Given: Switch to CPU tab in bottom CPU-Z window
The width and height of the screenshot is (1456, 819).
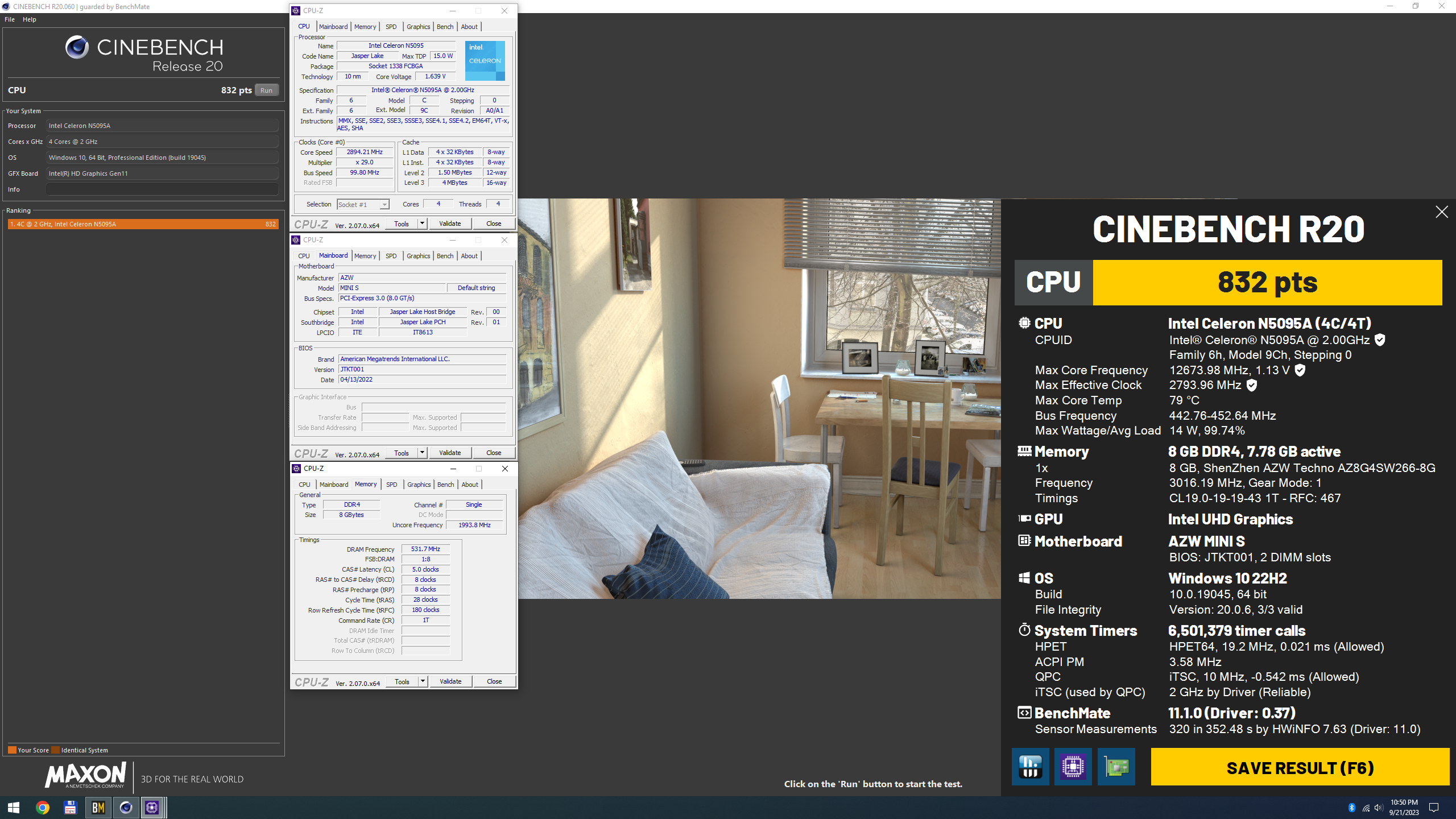Looking at the screenshot, I should coord(304,485).
